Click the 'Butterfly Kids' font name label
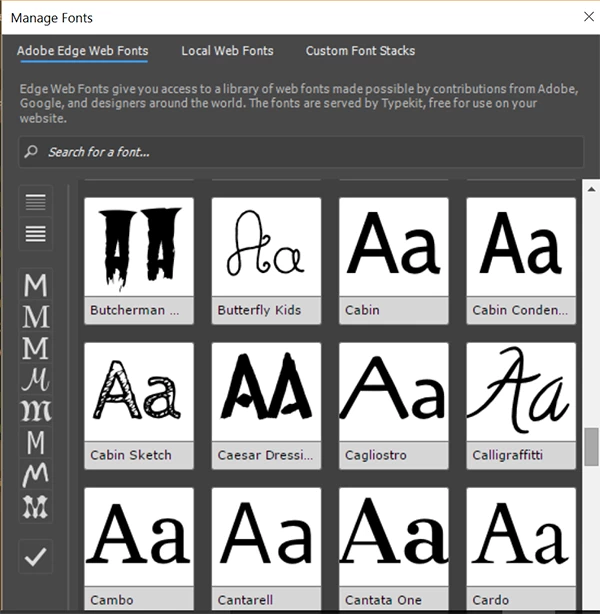 point(259,310)
